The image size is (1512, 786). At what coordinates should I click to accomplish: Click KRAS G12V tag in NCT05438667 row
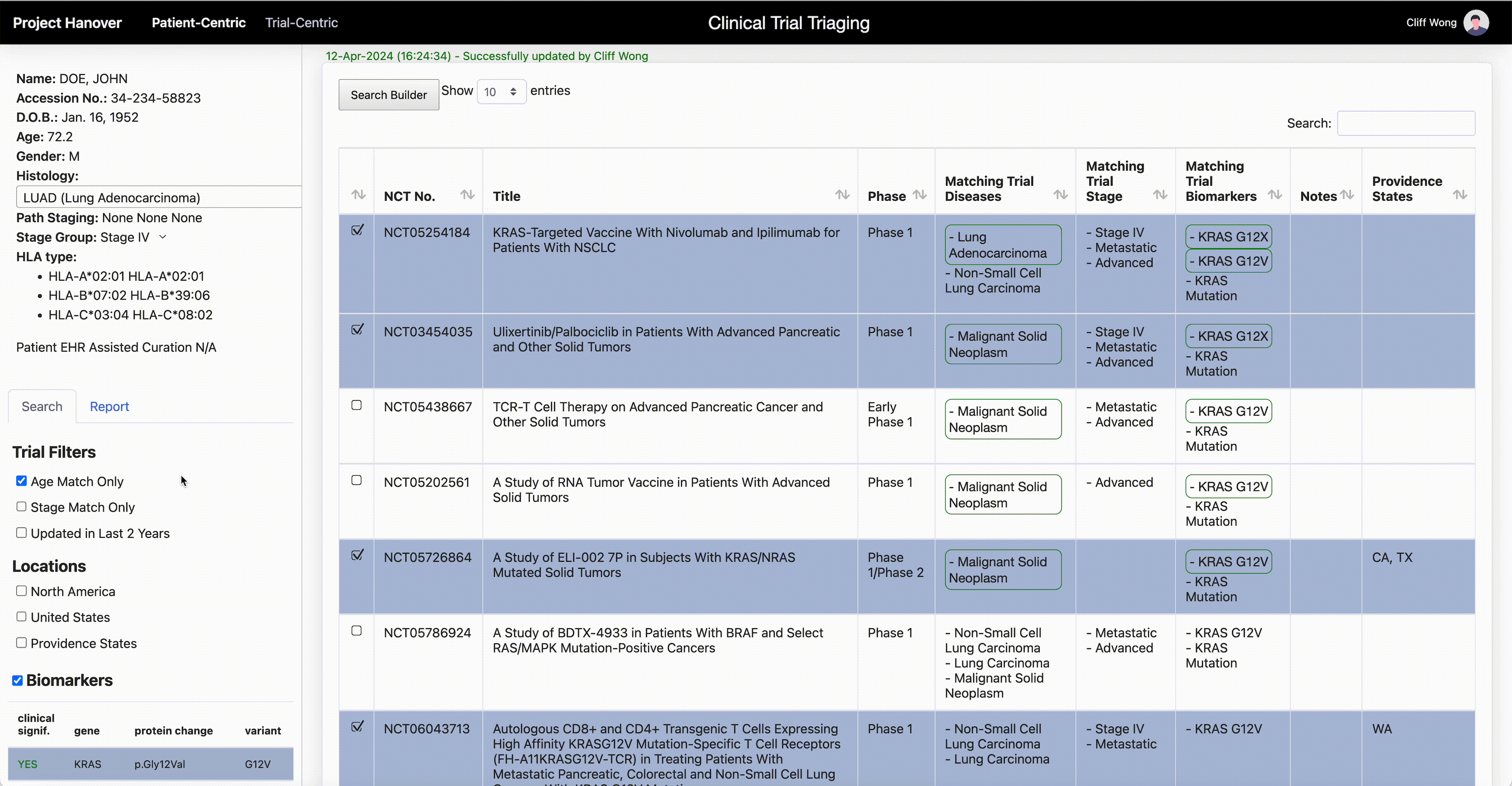(1228, 411)
